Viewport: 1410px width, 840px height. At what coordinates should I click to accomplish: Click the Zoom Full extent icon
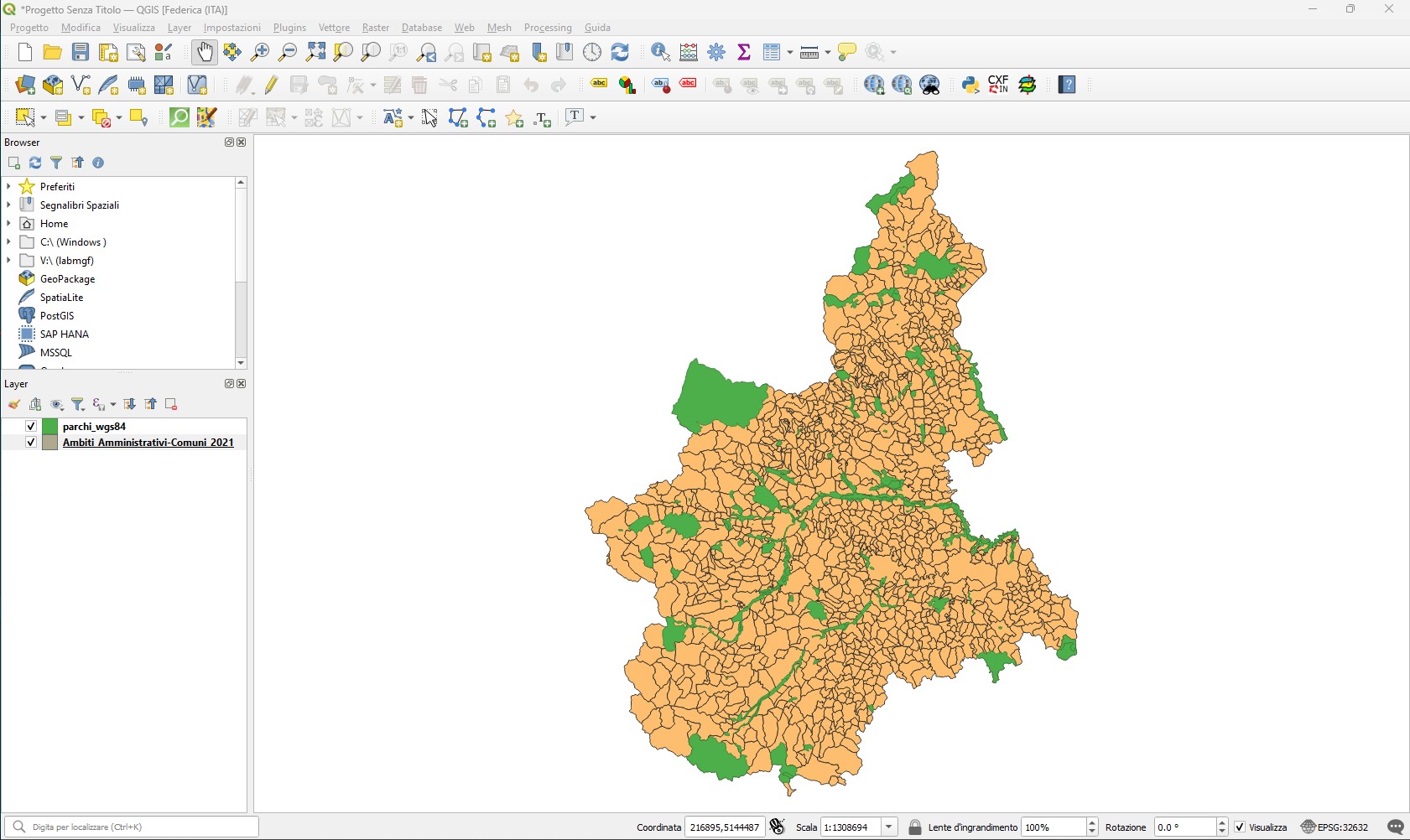click(315, 52)
